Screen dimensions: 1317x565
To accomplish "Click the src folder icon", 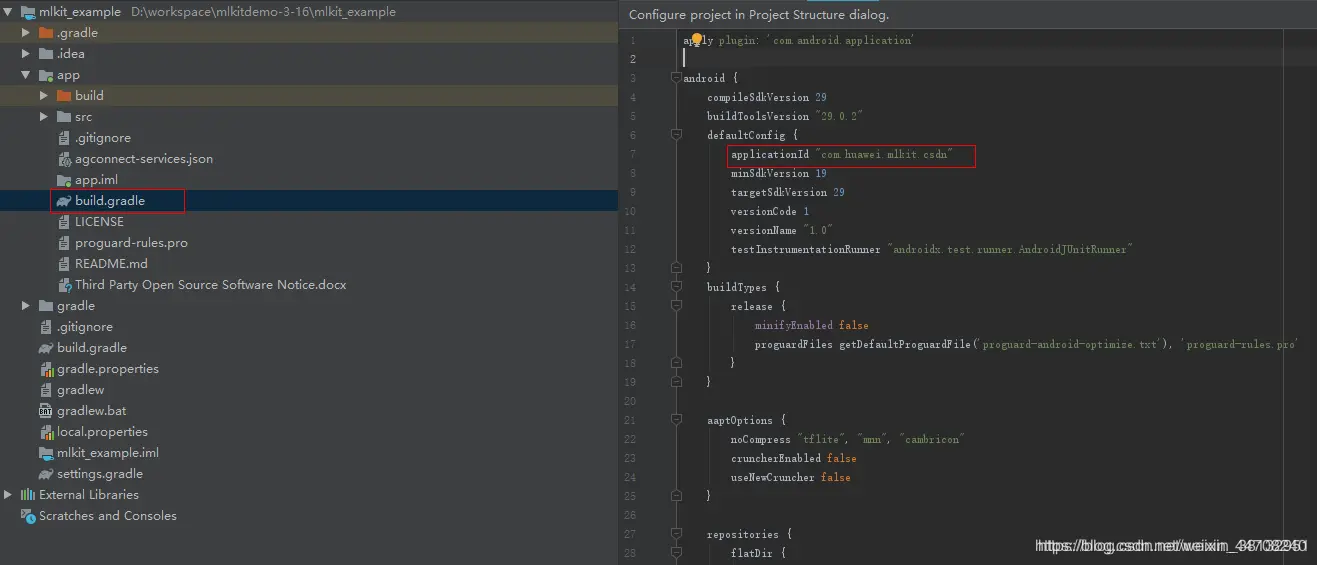I will [x=64, y=117].
